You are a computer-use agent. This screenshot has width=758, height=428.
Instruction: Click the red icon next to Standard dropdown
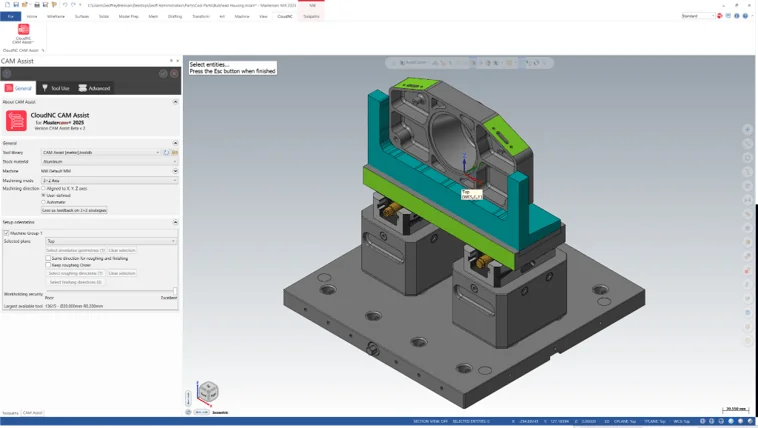pos(720,16)
